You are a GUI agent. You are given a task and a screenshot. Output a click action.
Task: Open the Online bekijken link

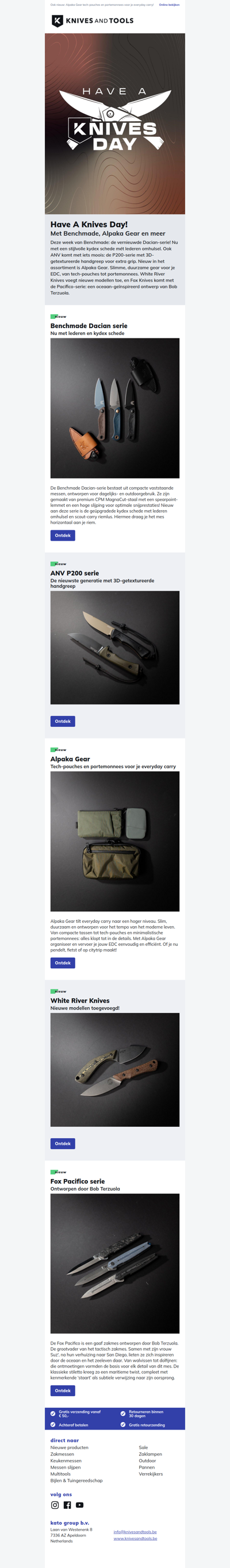pos(169,4)
